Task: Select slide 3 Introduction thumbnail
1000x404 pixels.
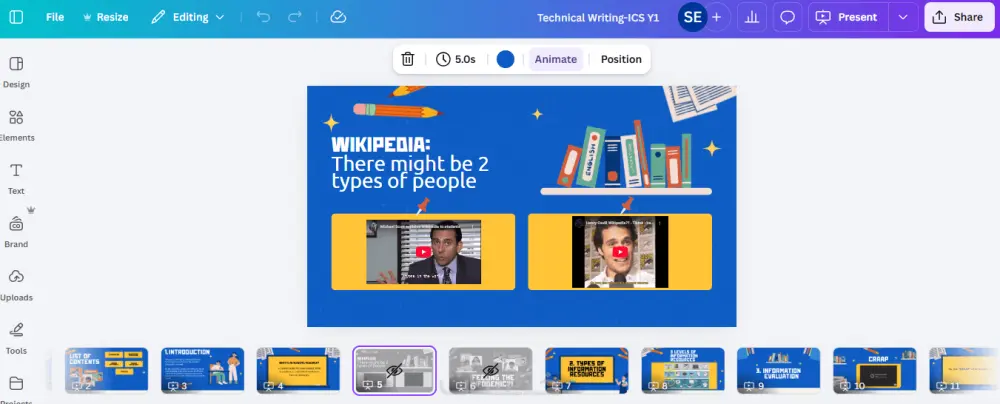Action: (x=202, y=370)
